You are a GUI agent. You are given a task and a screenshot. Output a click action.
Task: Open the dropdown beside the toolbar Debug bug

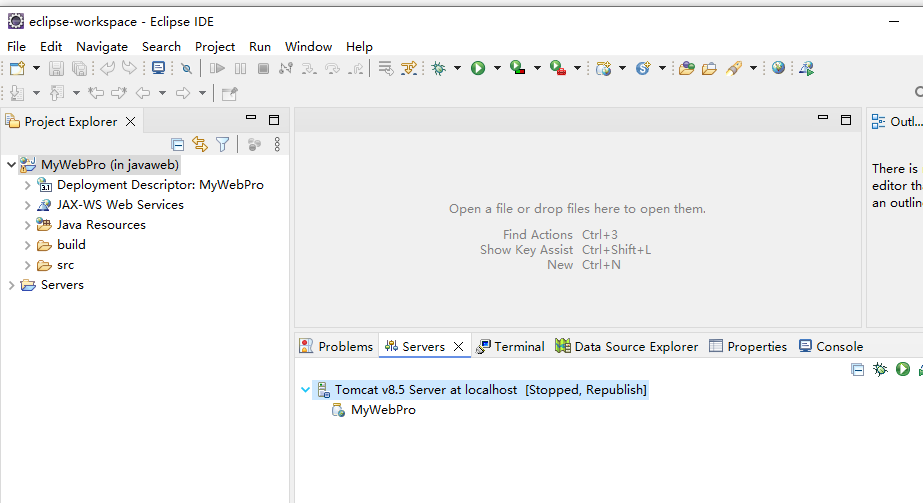[x=457, y=68]
